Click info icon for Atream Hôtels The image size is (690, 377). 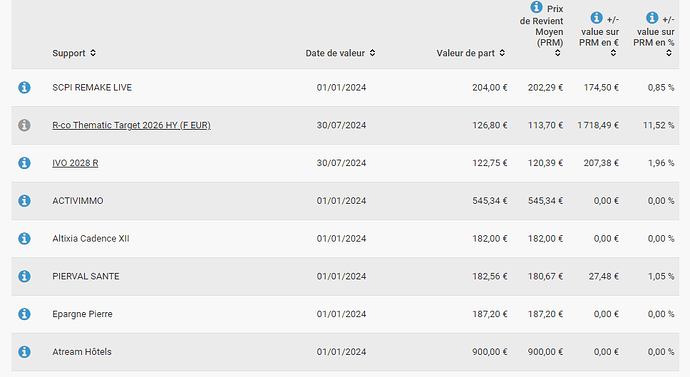click(x=24, y=352)
